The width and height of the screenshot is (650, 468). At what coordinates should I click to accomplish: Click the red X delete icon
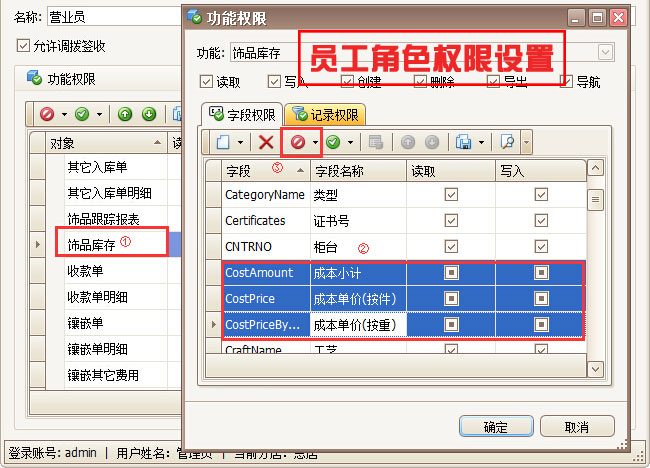(266, 143)
